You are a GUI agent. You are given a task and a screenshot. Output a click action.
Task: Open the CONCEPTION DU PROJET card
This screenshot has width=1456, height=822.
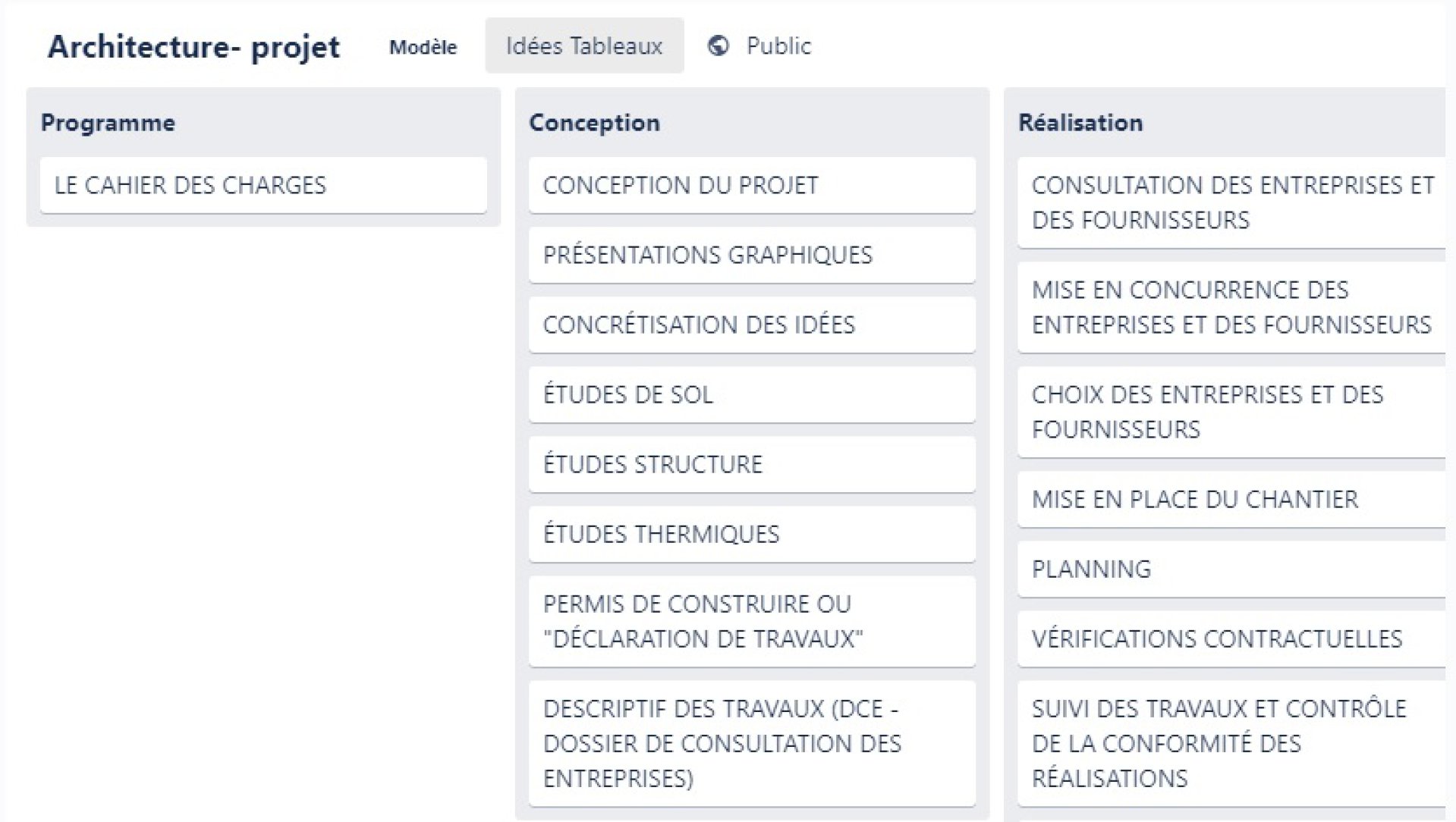pos(752,185)
